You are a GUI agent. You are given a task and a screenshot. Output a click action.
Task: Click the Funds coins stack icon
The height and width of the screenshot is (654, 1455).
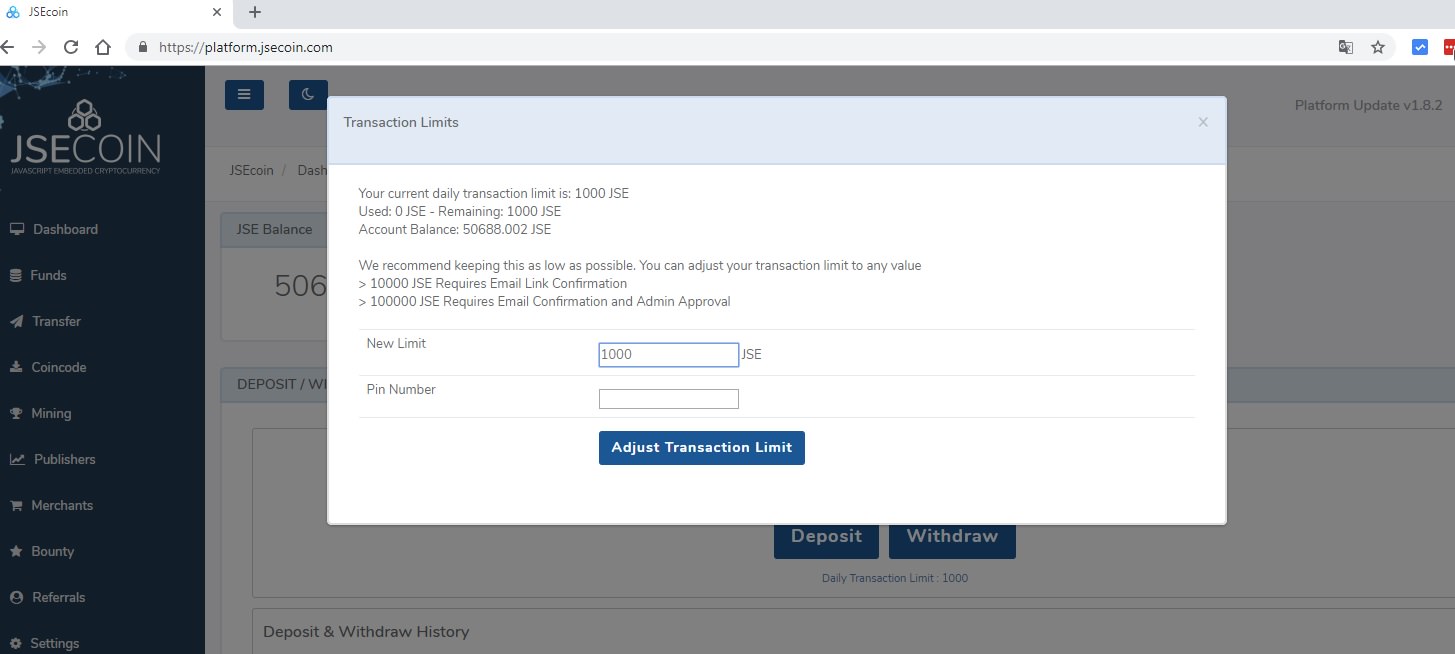coord(16,275)
